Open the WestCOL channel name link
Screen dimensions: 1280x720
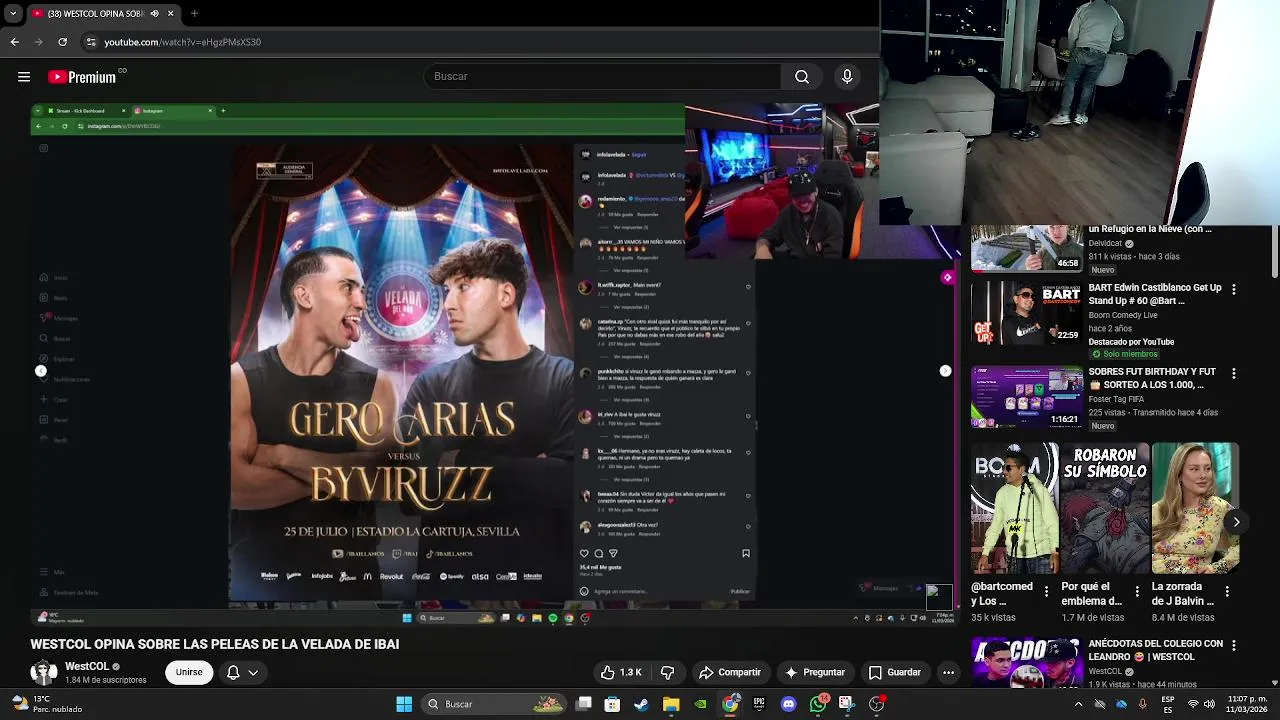tap(87, 667)
